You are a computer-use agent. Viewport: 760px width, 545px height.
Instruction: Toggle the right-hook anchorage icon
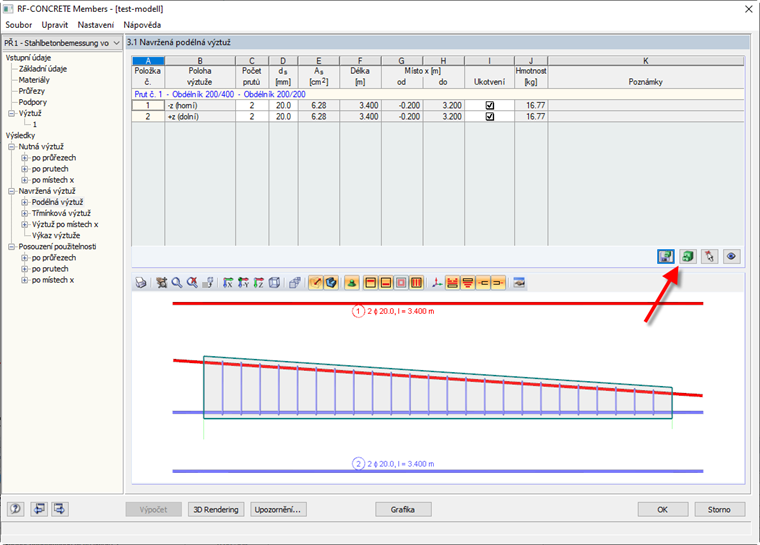coord(498,283)
